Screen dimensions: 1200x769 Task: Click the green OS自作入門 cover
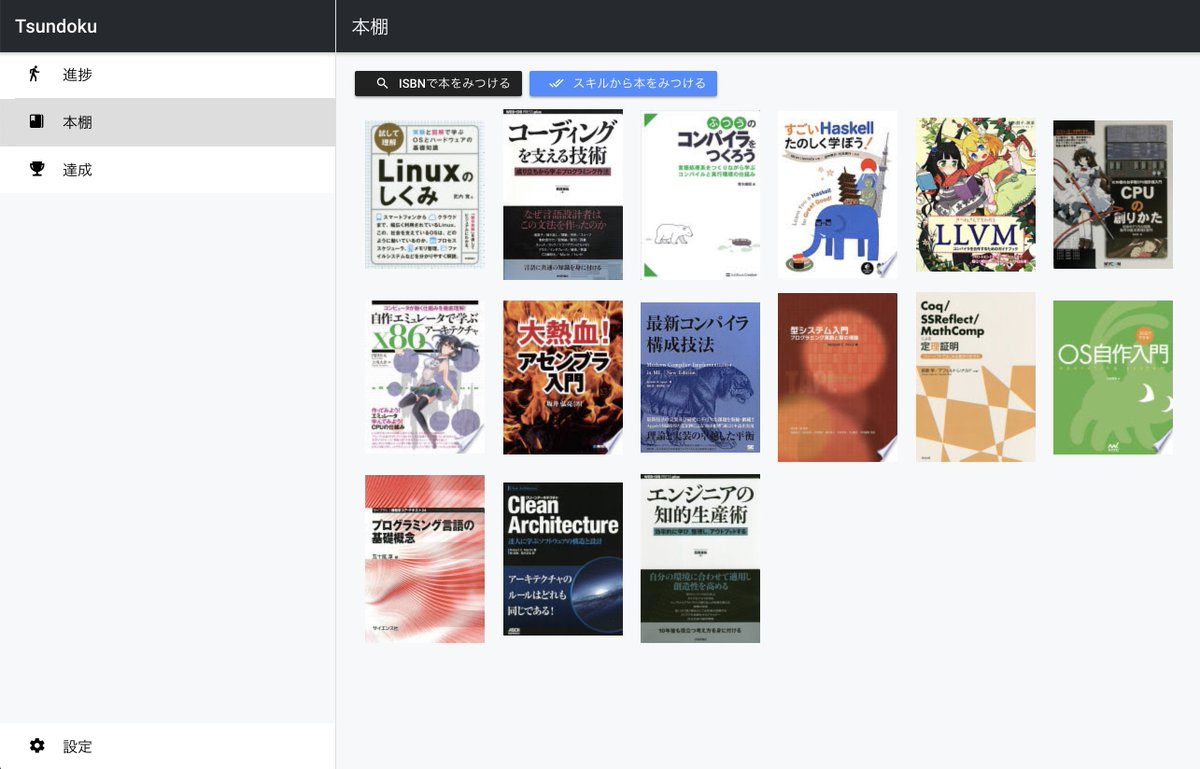click(1112, 376)
